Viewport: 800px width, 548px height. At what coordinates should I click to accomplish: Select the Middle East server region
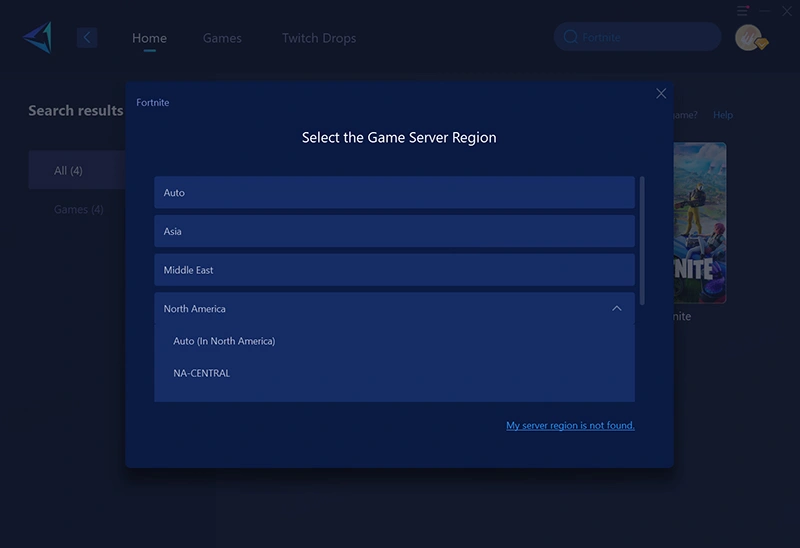(x=394, y=270)
